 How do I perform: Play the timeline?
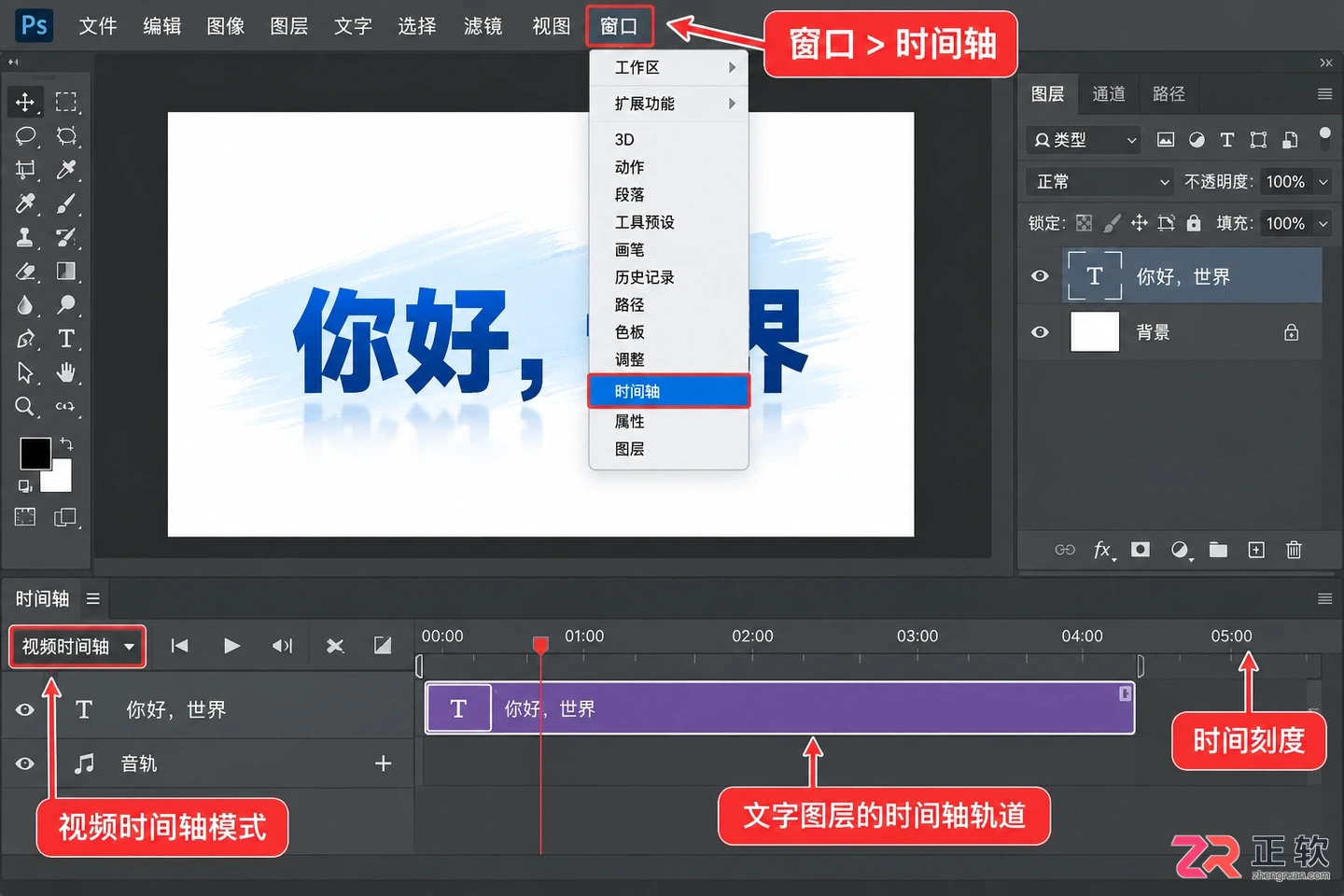point(231,645)
